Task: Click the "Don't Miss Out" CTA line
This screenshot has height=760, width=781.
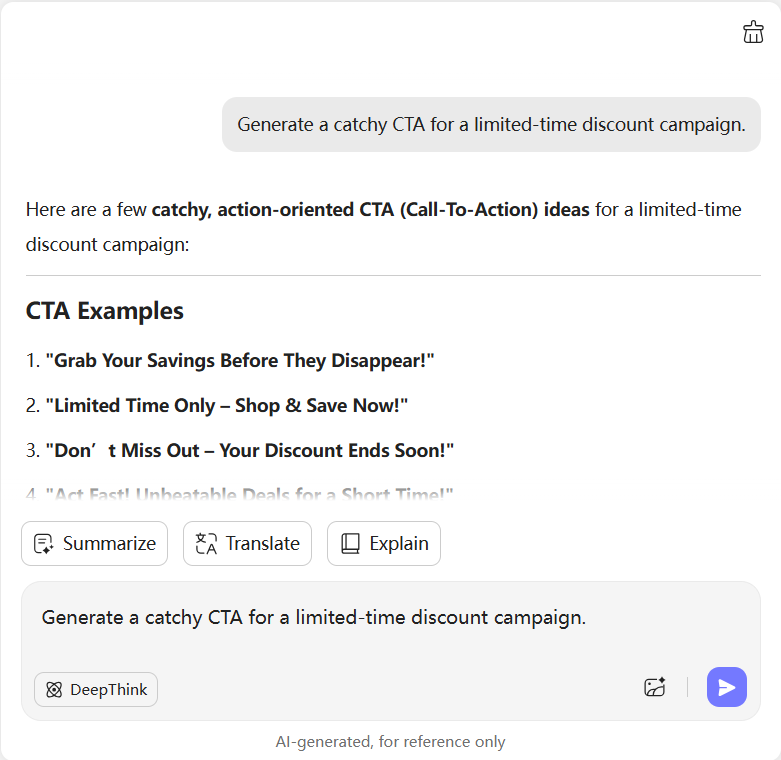Action: (249, 451)
